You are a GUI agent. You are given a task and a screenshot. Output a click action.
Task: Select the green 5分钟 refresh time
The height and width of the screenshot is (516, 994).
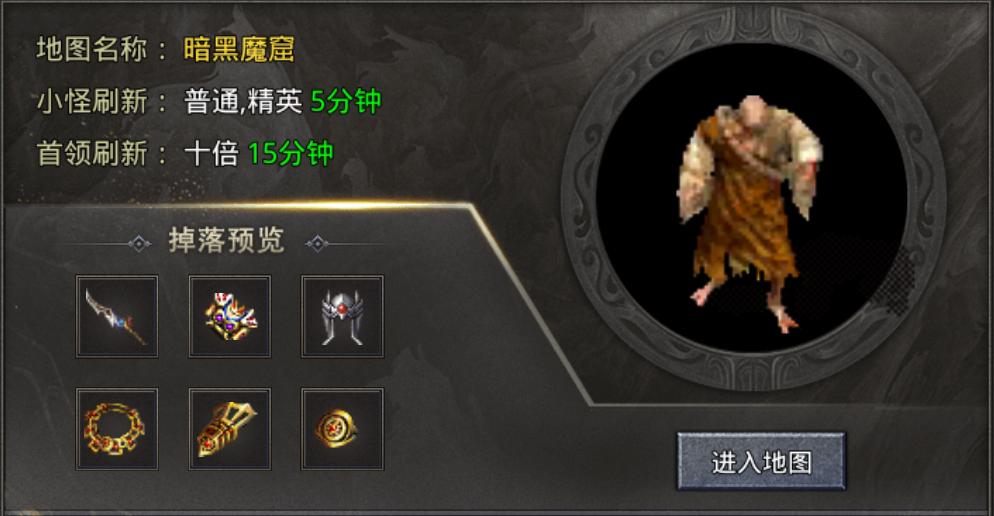click(x=346, y=101)
